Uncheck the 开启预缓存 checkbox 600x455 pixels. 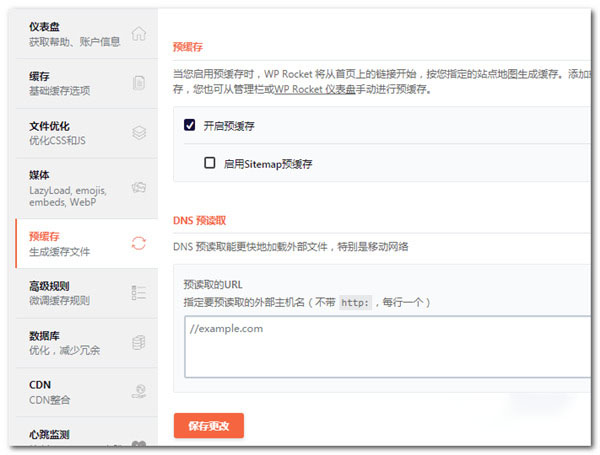pos(190,125)
